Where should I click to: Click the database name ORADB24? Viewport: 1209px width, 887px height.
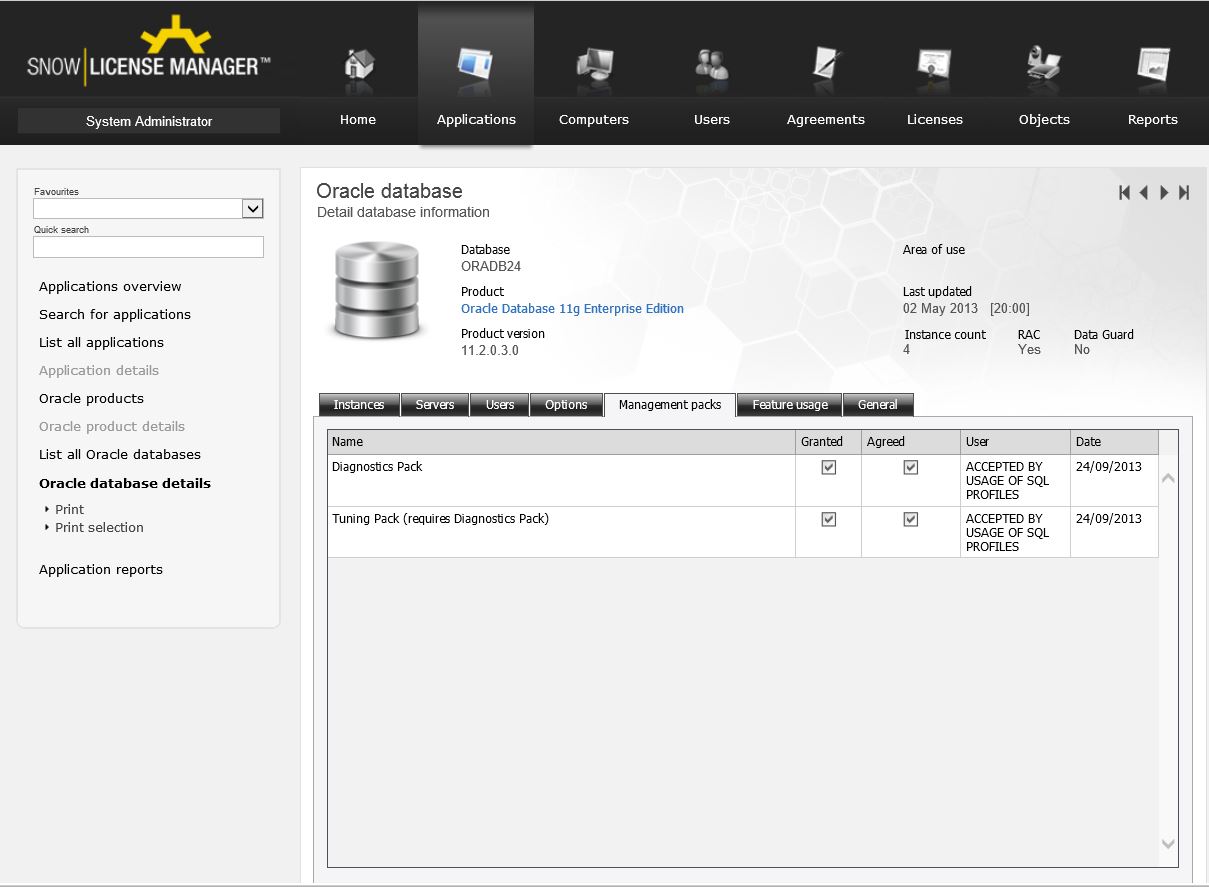click(491, 267)
